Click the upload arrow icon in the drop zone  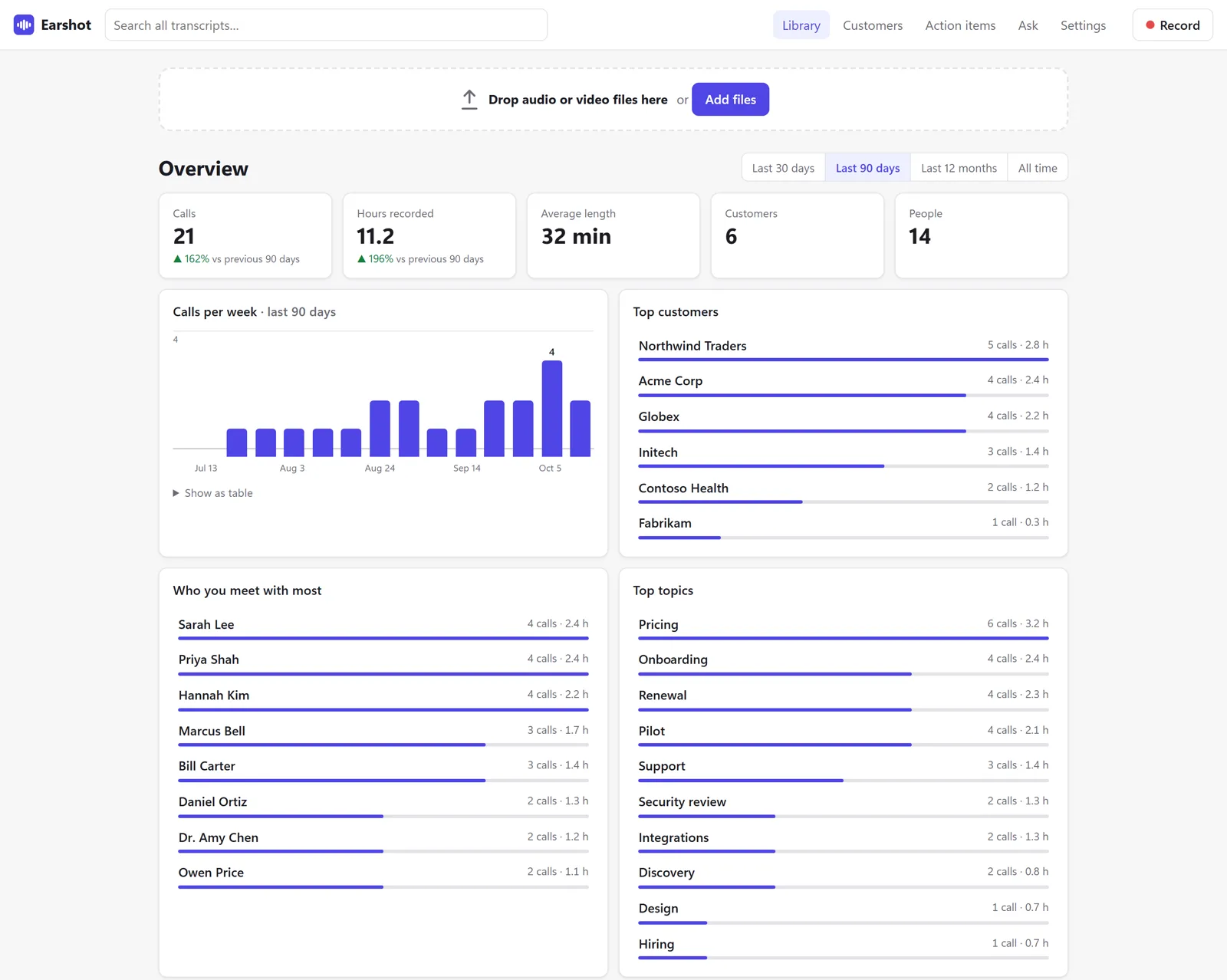tap(469, 100)
